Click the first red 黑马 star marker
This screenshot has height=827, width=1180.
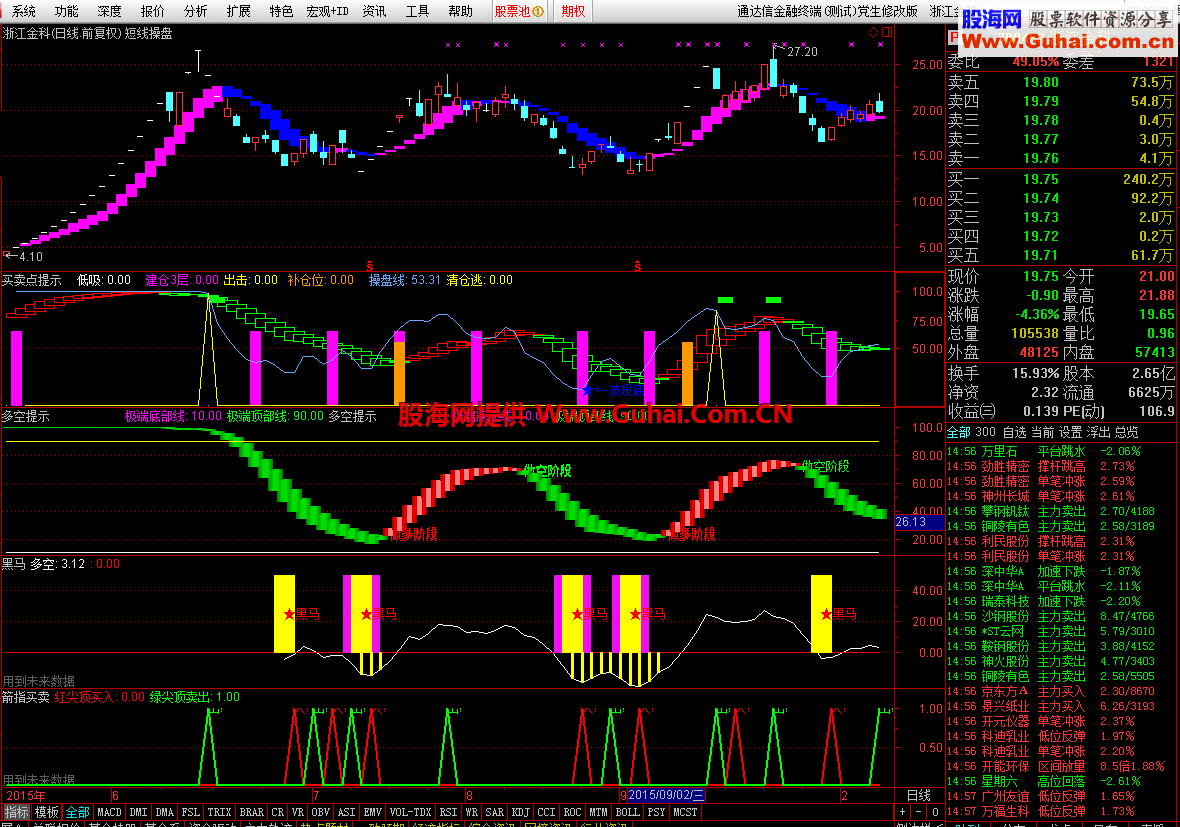tap(289, 614)
